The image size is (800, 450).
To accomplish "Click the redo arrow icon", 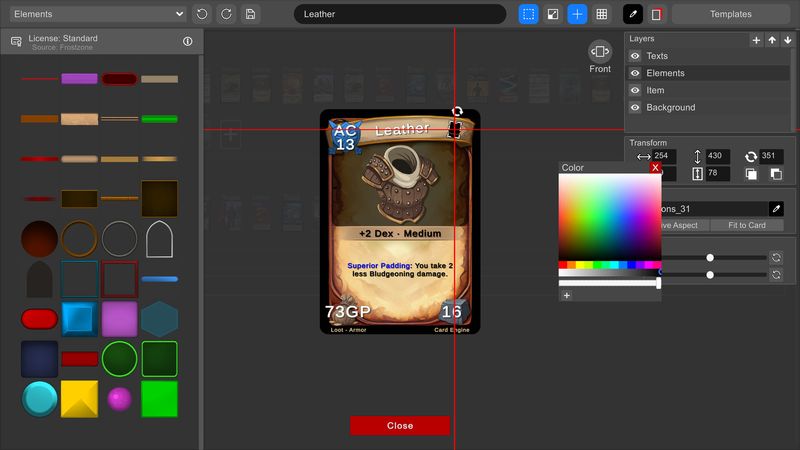I will 226,14.
